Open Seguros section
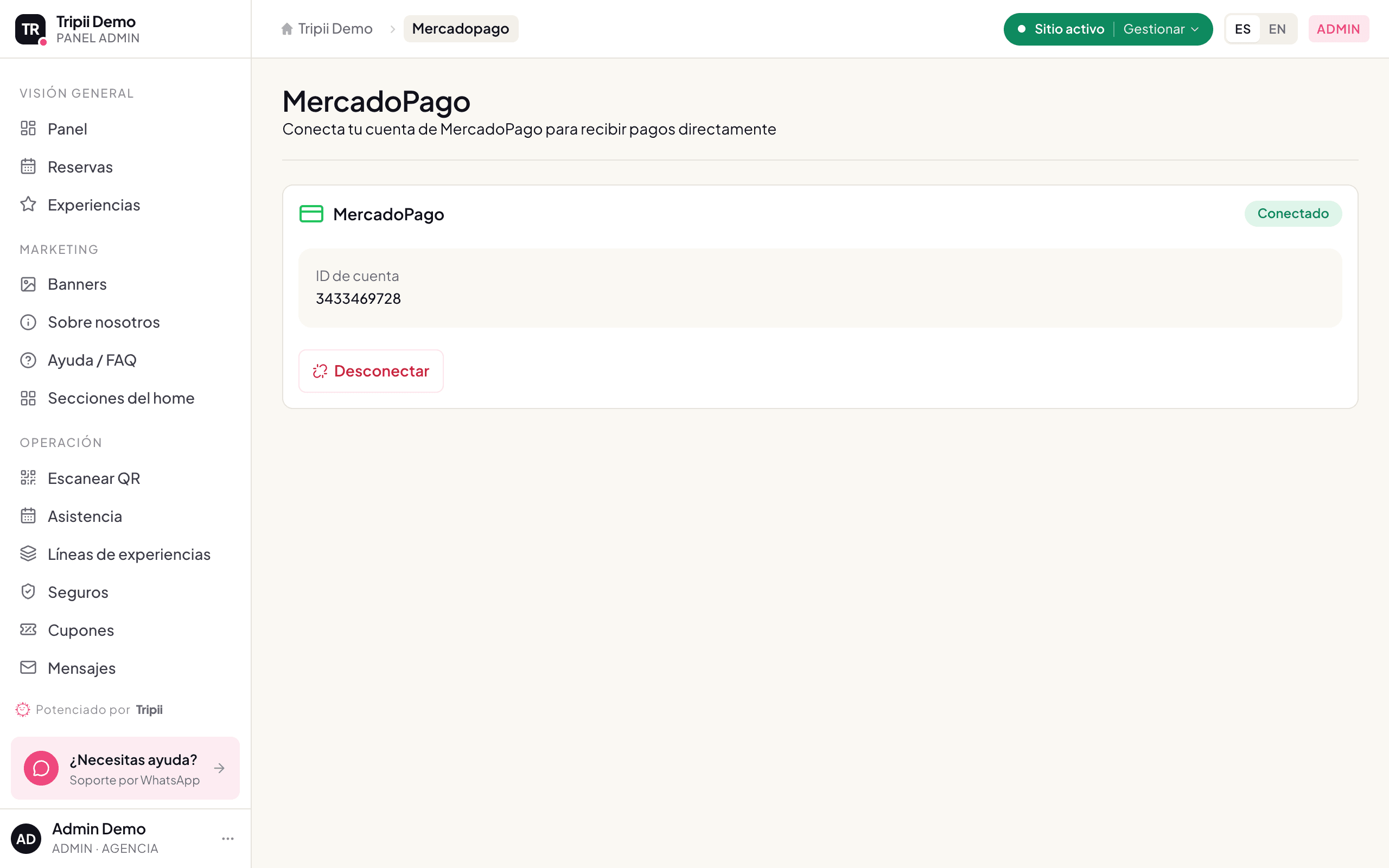 [x=125, y=591]
